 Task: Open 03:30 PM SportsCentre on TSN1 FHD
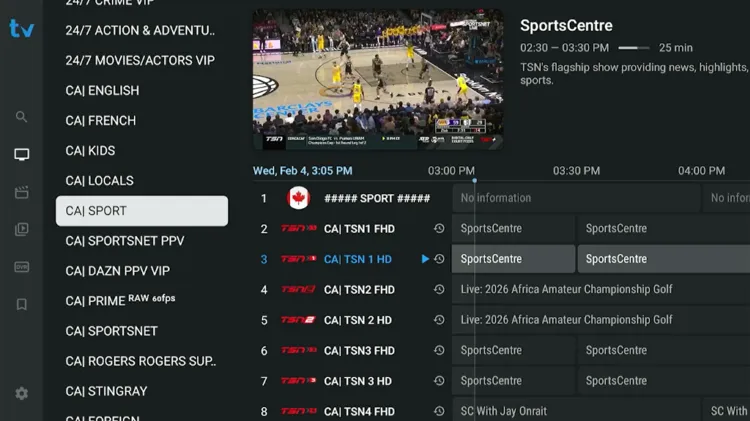tap(664, 229)
